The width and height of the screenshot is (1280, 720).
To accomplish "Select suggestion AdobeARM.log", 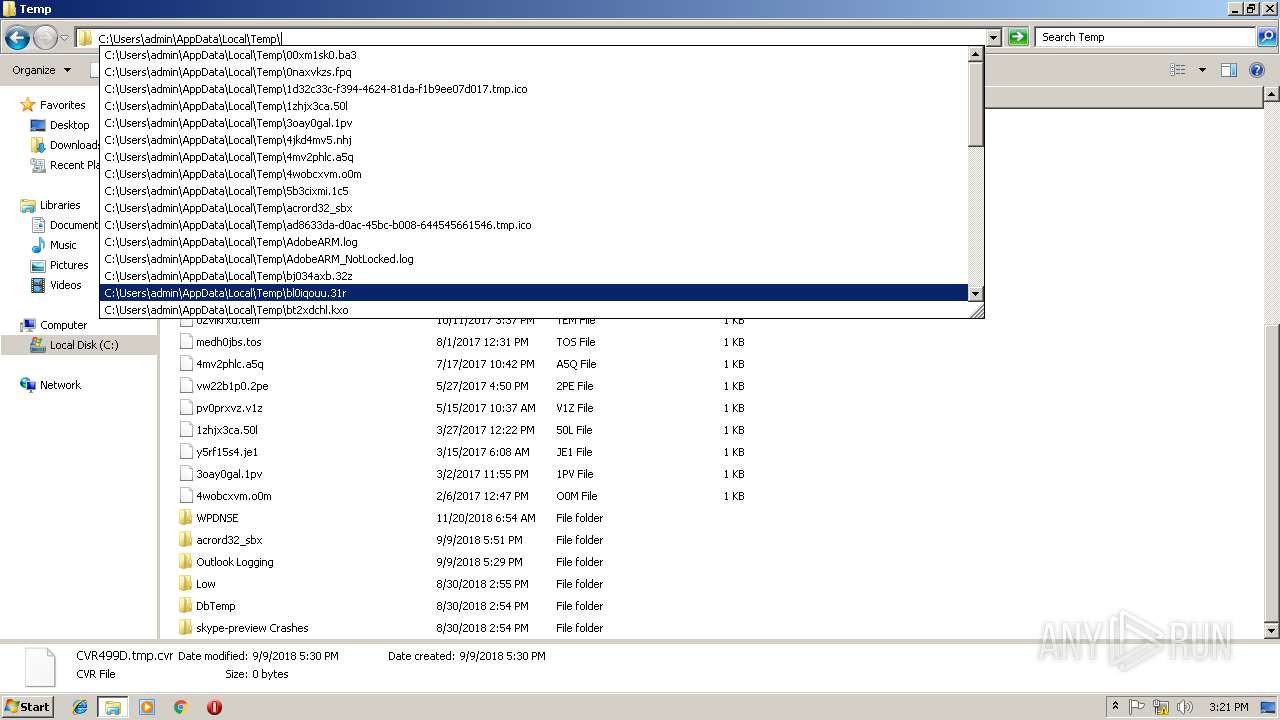I will coord(534,242).
